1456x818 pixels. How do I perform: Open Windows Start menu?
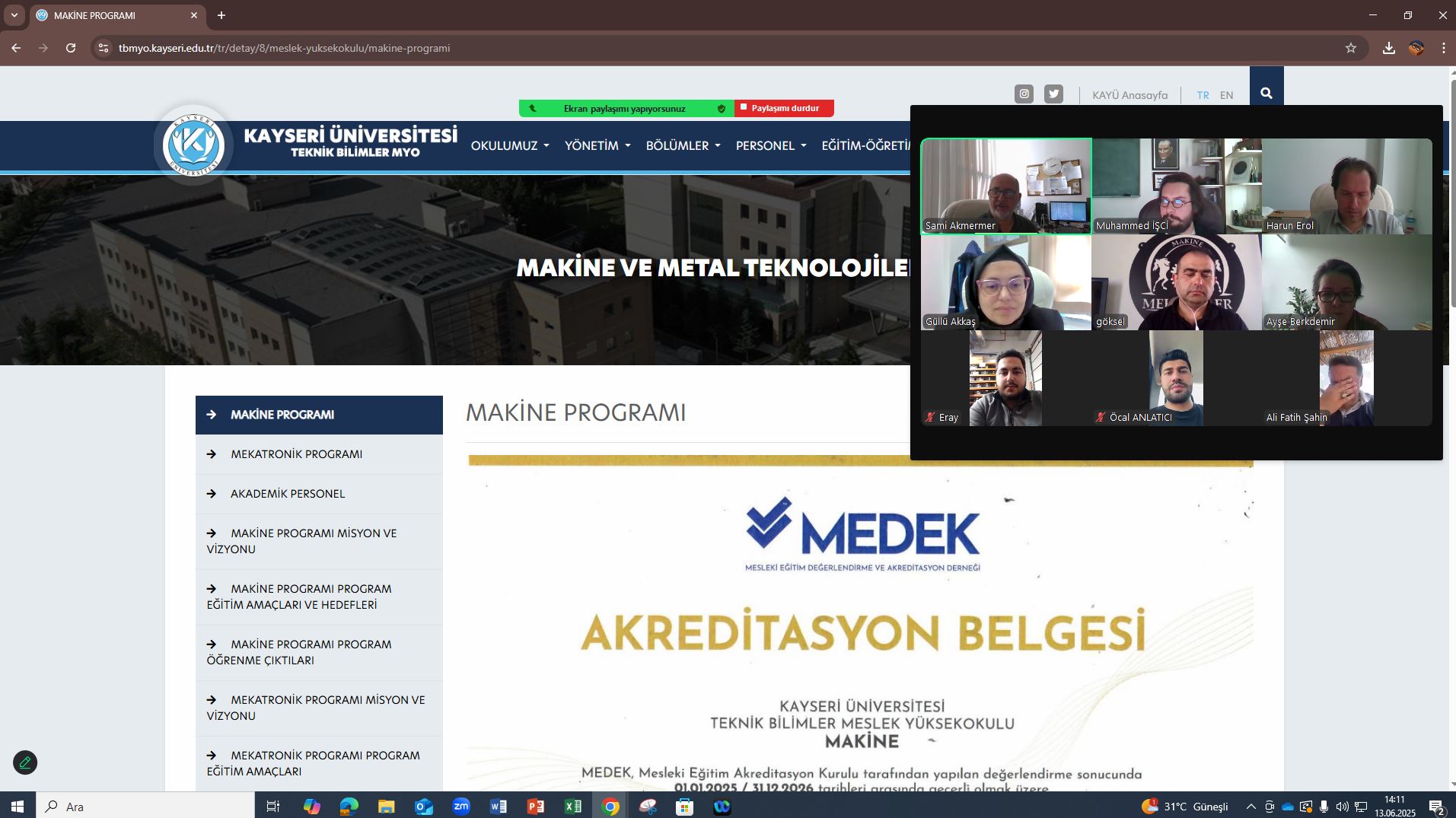(x=18, y=806)
